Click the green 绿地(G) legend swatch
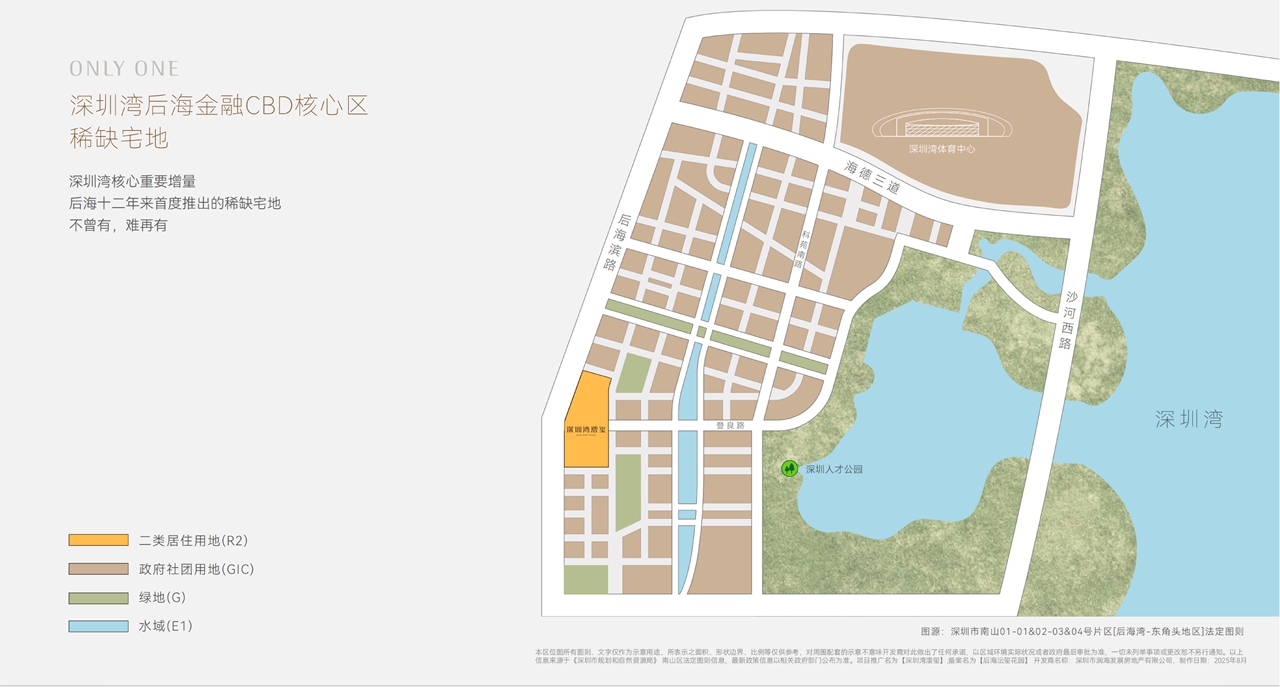The width and height of the screenshot is (1280, 687). pyautogui.click(x=98, y=598)
